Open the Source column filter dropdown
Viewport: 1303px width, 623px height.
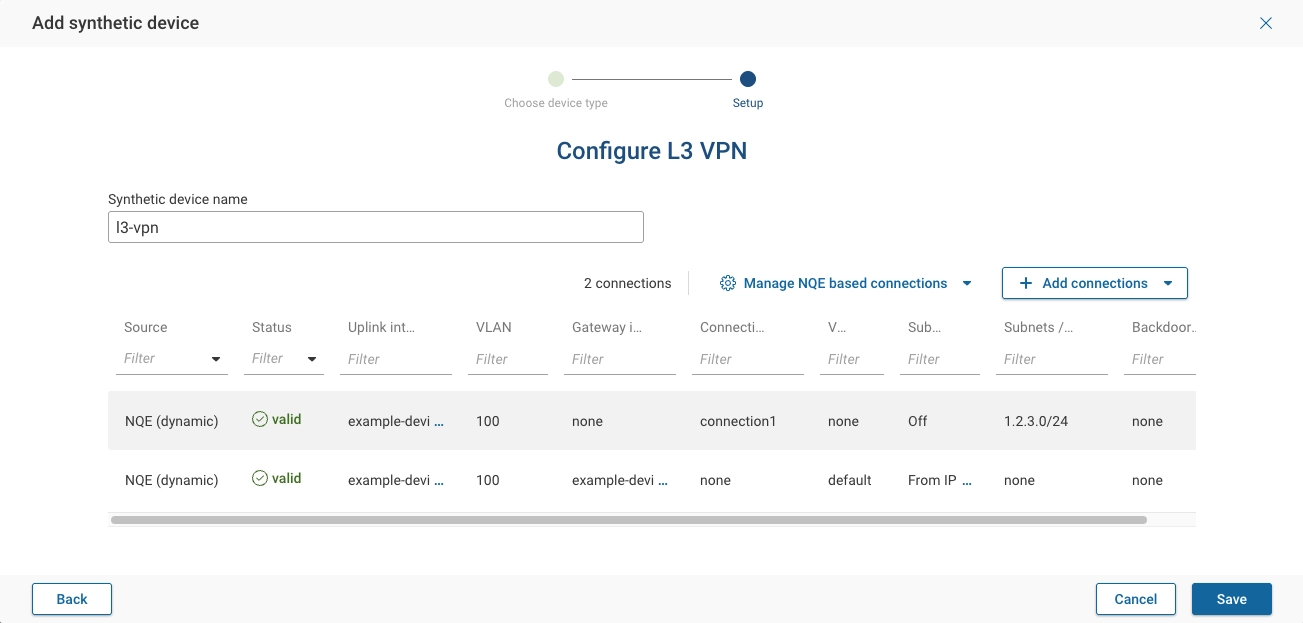click(x=215, y=358)
